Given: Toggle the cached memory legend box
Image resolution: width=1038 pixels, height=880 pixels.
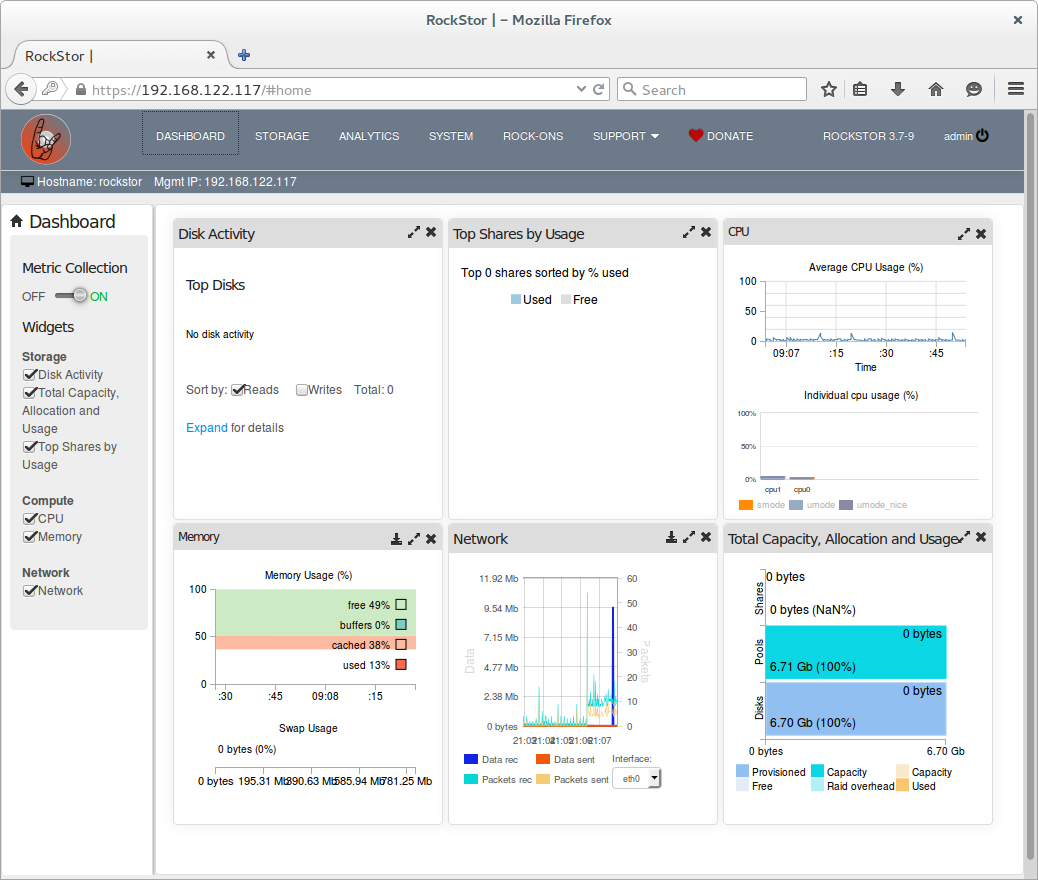Looking at the screenshot, I should (401, 644).
